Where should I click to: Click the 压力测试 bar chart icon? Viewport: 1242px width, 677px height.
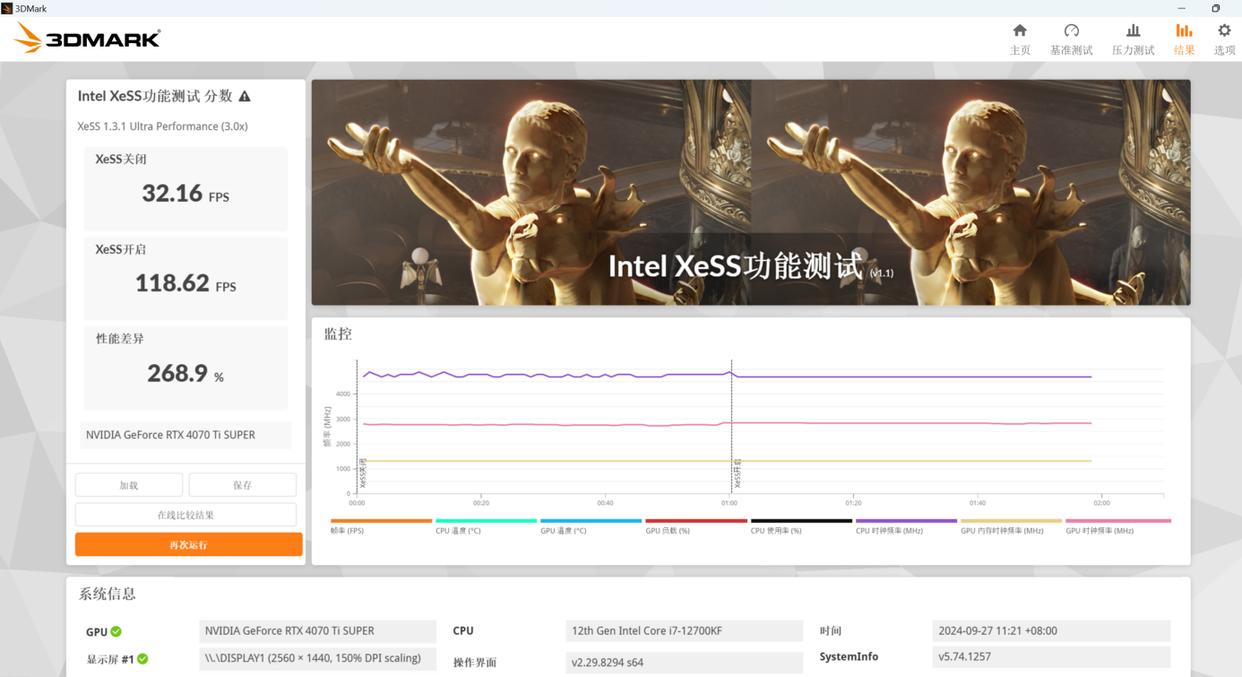pos(1133,38)
